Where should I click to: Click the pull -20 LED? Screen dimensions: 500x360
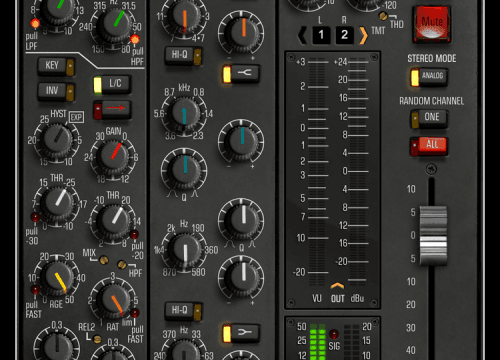tap(134, 234)
